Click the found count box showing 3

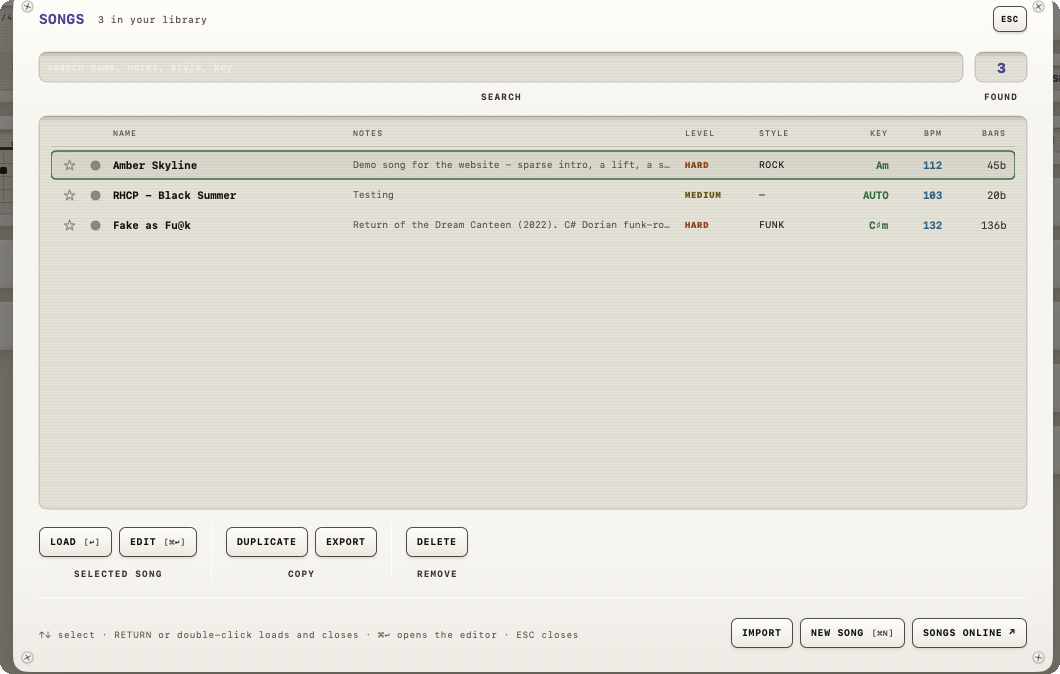pos(1001,68)
